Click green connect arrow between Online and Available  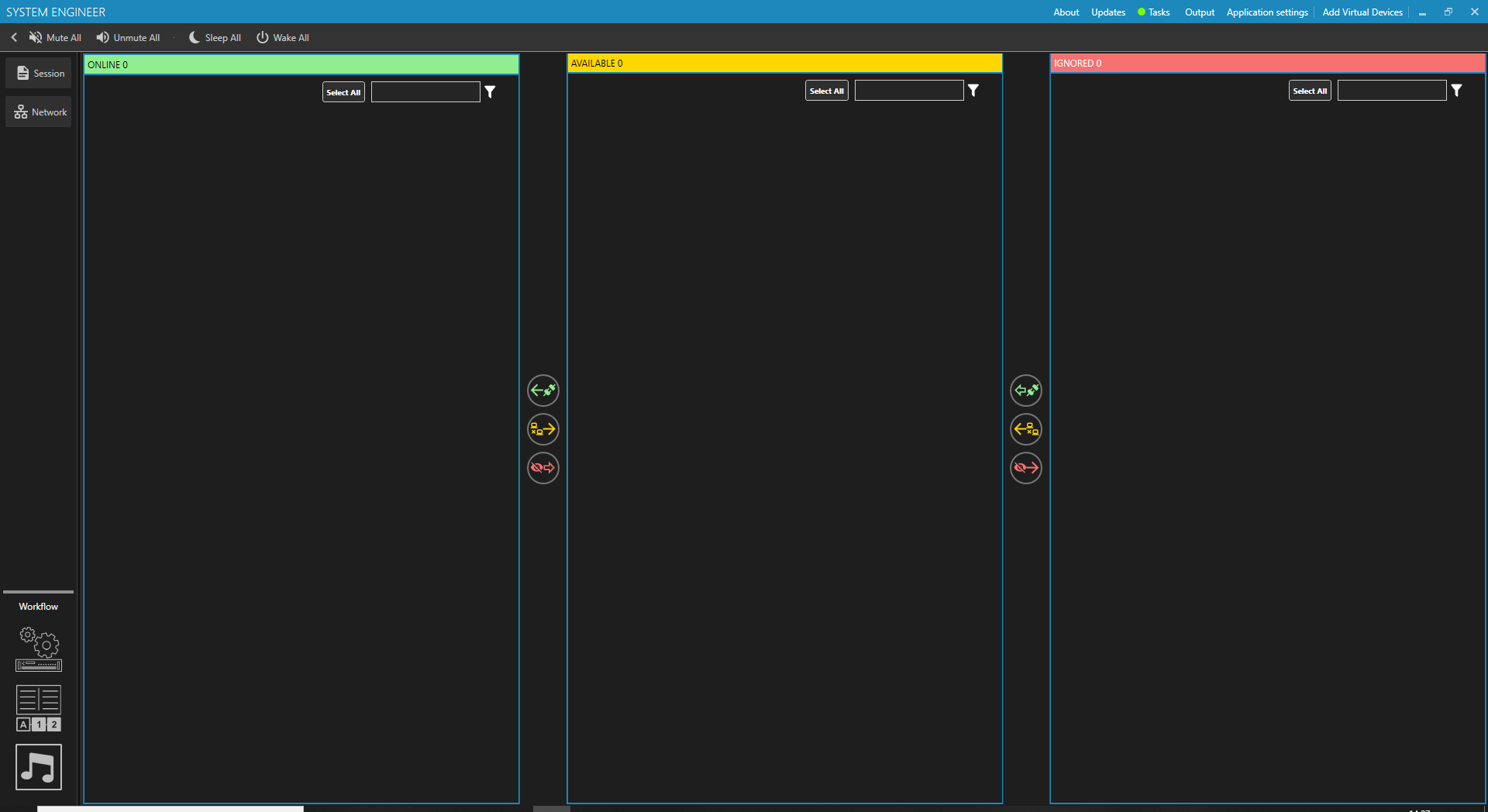[543, 391]
